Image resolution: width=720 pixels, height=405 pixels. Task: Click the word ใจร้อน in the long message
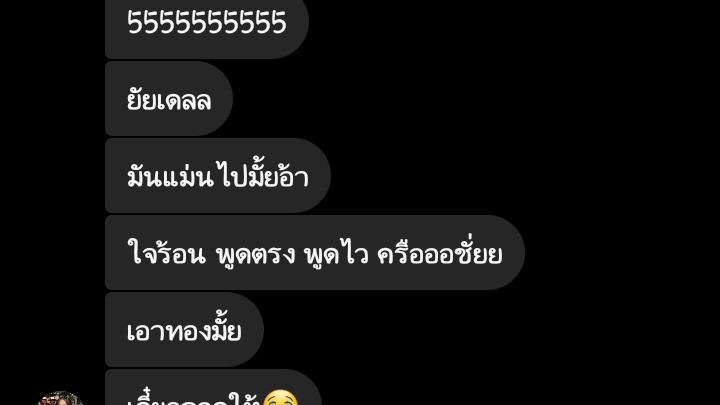(166, 253)
